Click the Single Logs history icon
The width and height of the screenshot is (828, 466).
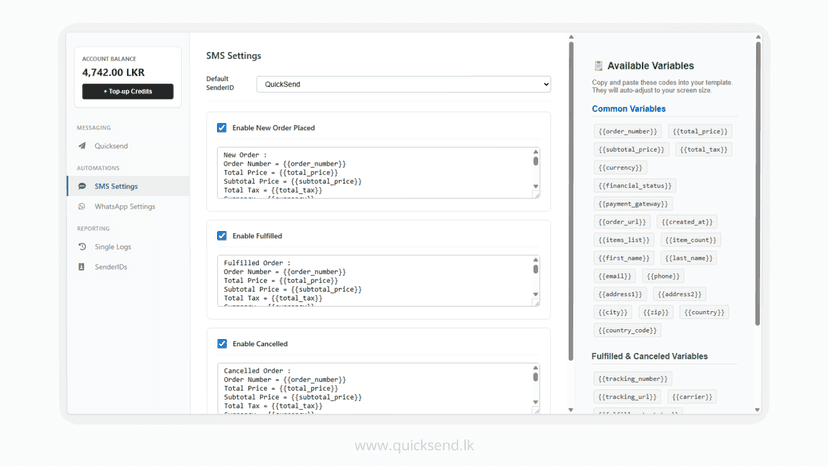(82, 247)
